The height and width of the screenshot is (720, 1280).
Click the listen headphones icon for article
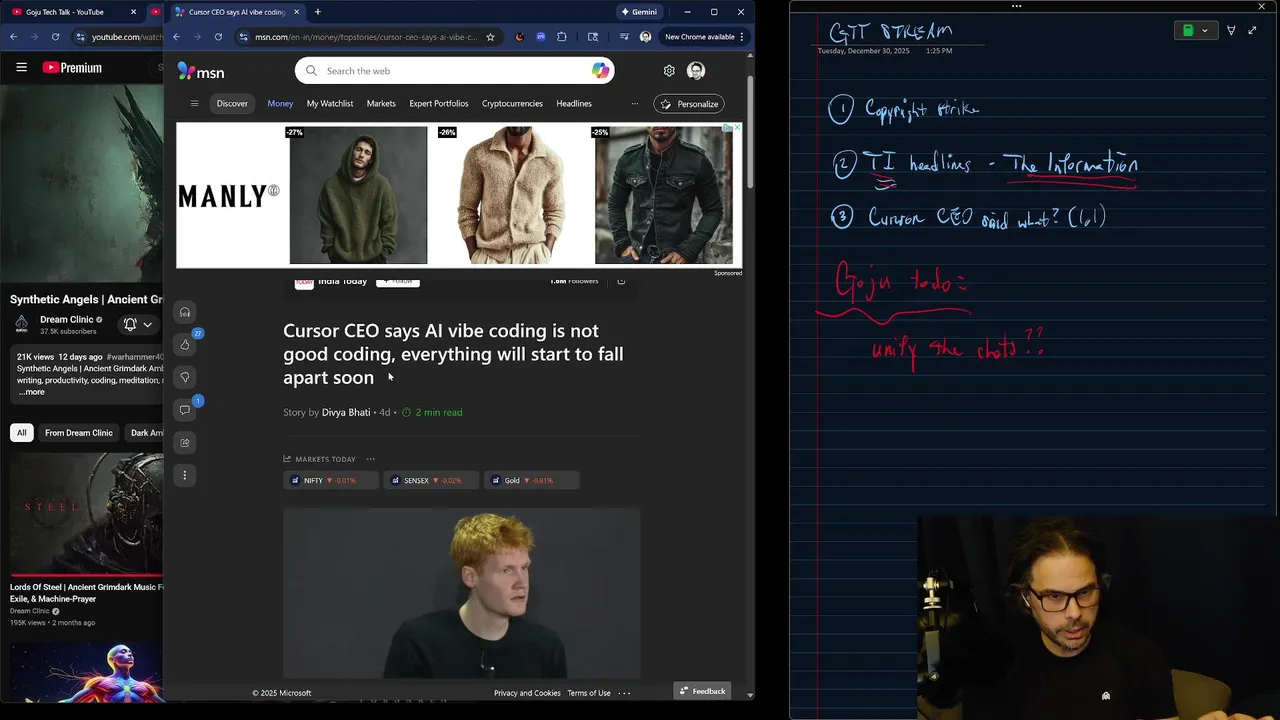coord(185,312)
